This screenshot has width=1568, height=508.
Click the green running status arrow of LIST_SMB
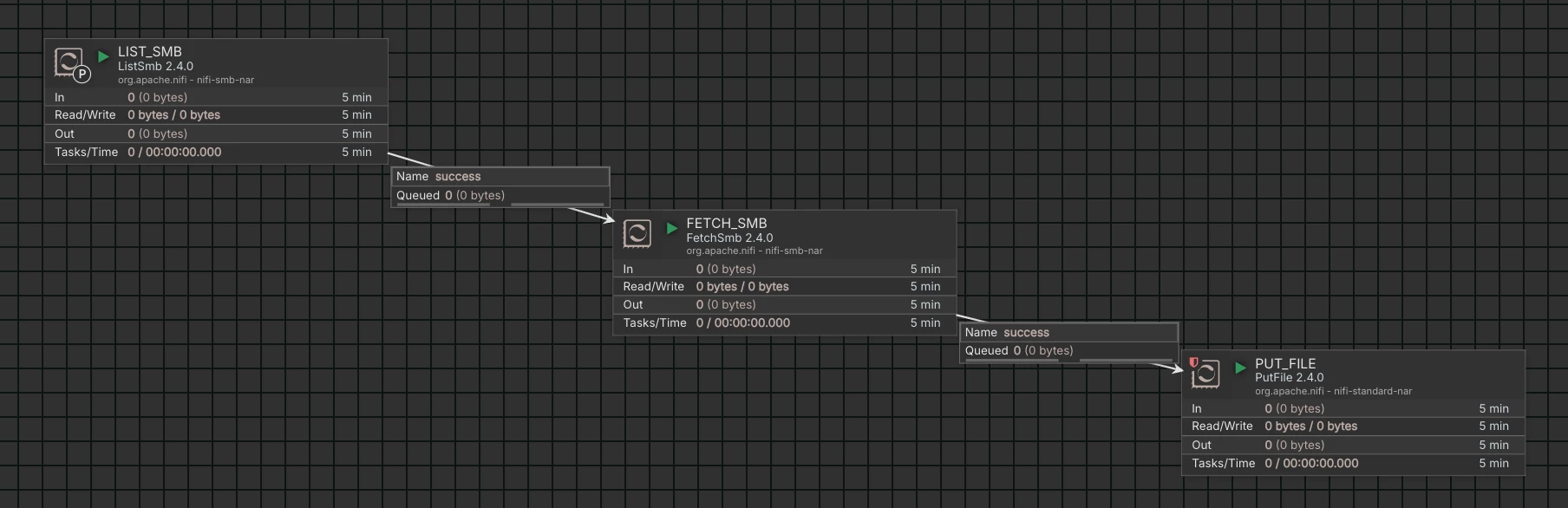click(x=103, y=56)
